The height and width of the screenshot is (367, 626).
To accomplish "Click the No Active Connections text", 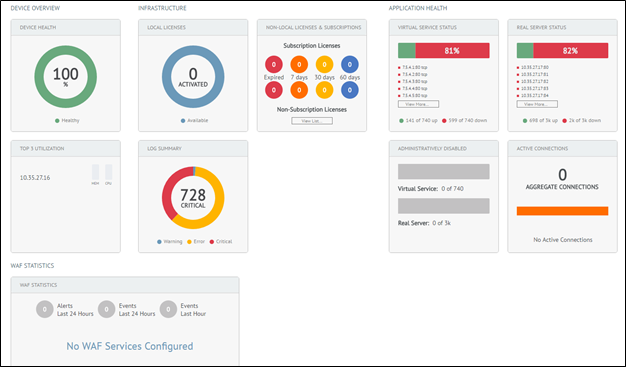I will point(563,240).
